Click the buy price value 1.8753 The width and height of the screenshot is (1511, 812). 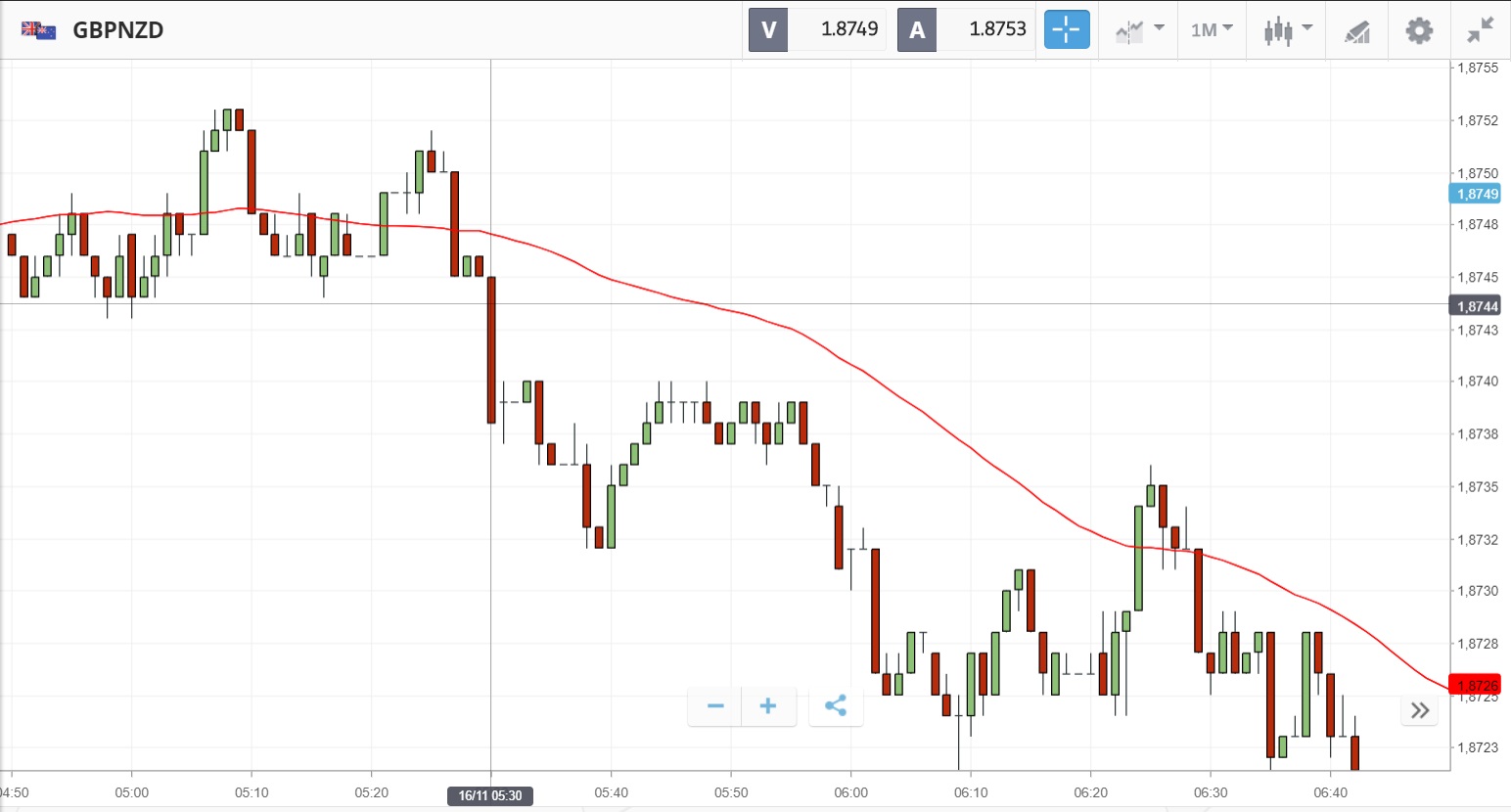(x=997, y=29)
